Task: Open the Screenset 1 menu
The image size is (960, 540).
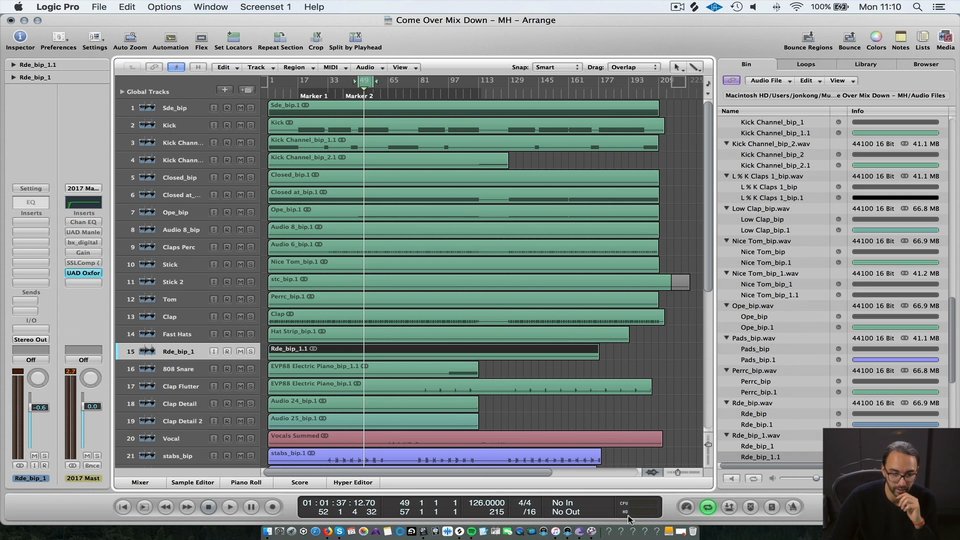Action: (x=265, y=7)
